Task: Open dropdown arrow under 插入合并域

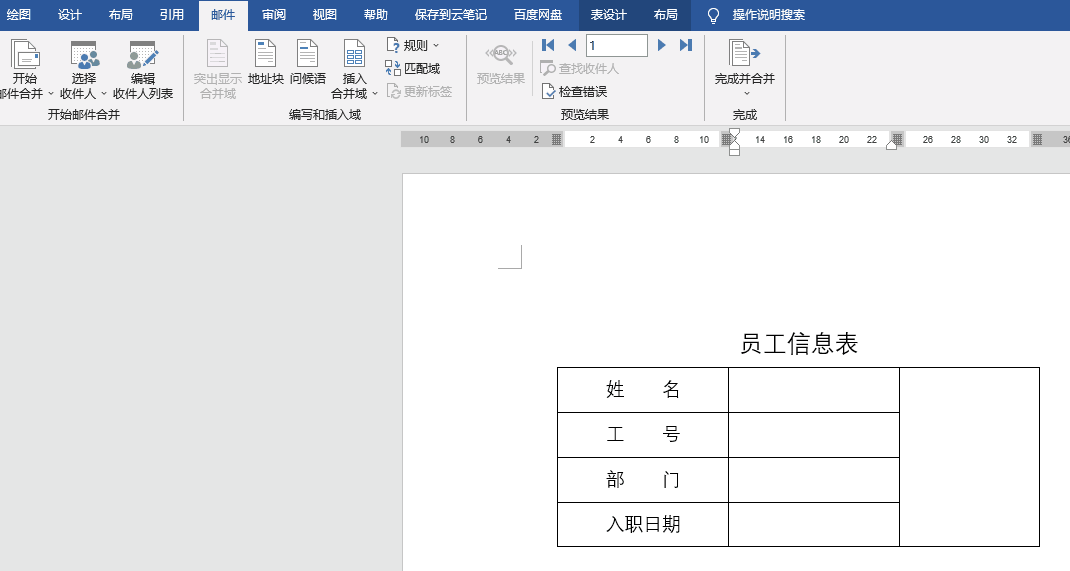Action: [x=374, y=93]
